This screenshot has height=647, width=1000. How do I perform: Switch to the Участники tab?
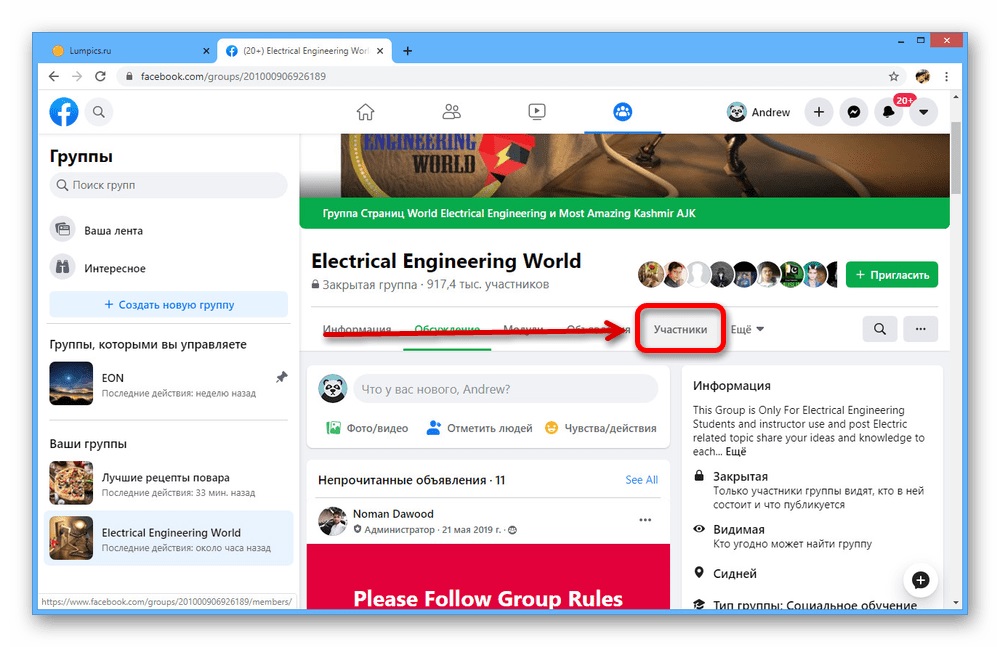tap(680, 329)
